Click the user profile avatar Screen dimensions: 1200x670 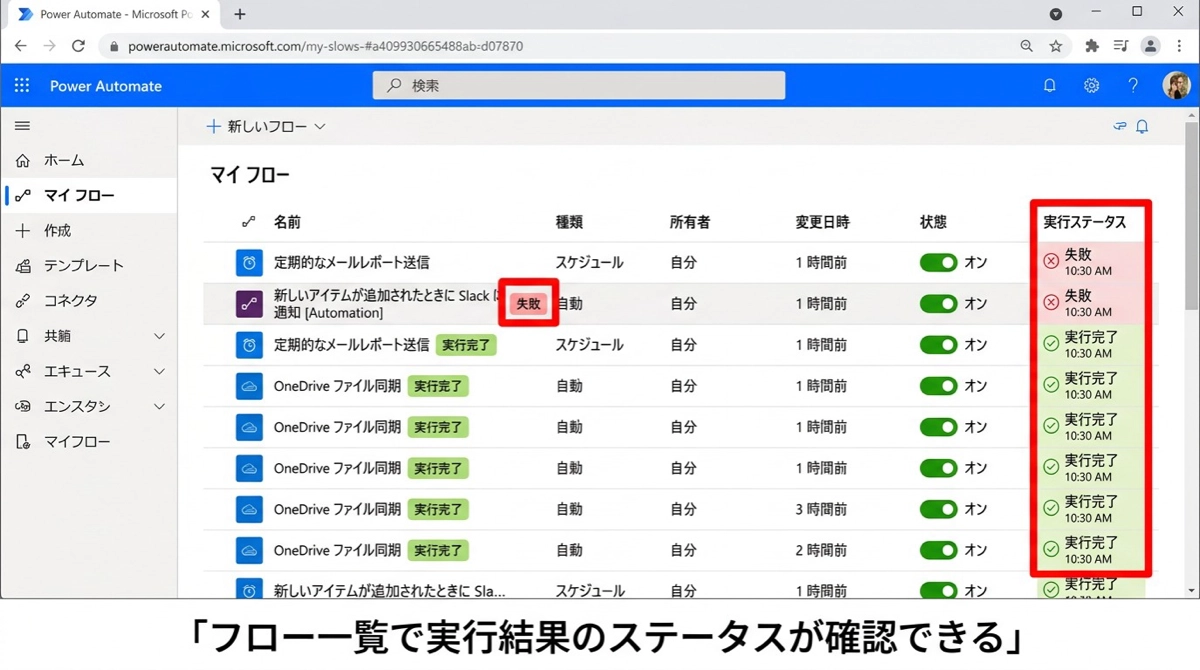coord(1176,86)
